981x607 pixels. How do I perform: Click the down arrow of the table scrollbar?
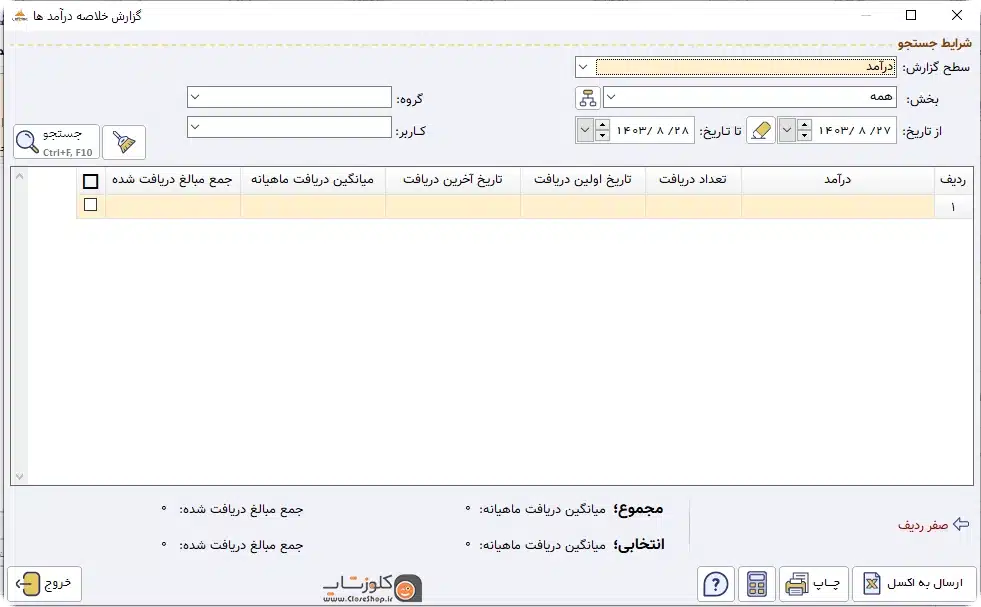[x=19, y=477]
